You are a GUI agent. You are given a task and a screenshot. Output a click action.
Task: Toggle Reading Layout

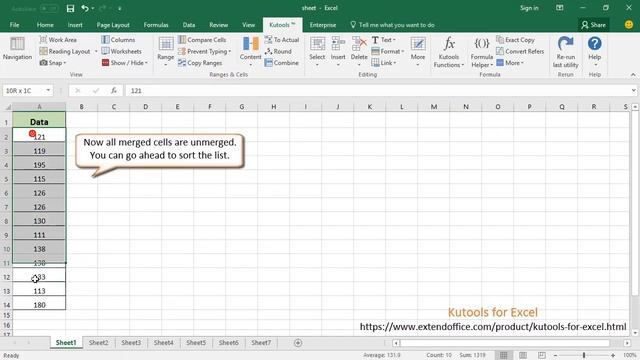65,51
